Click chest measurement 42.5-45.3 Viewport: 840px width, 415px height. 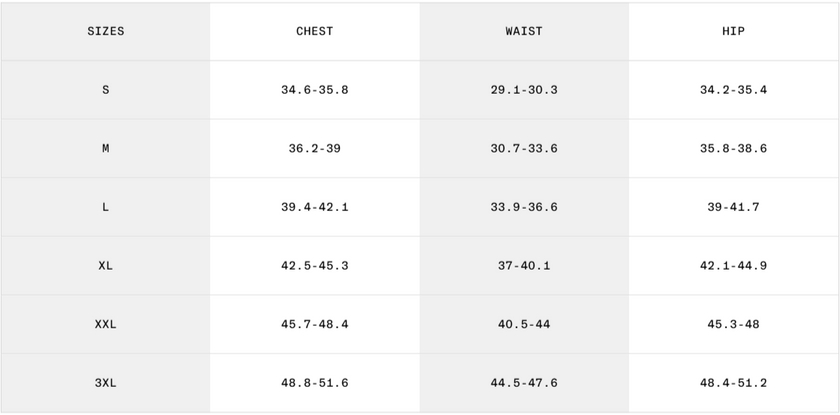[x=314, y=266]
